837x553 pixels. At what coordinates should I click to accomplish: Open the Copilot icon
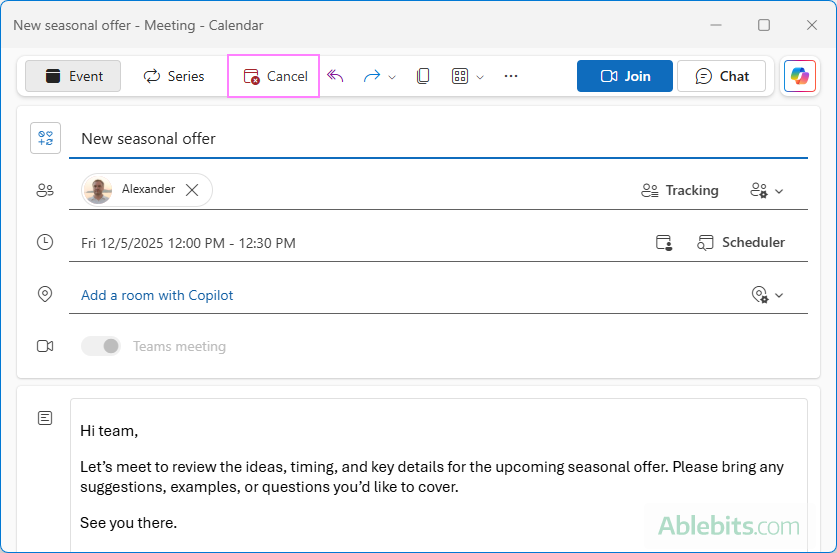(800, 76)
